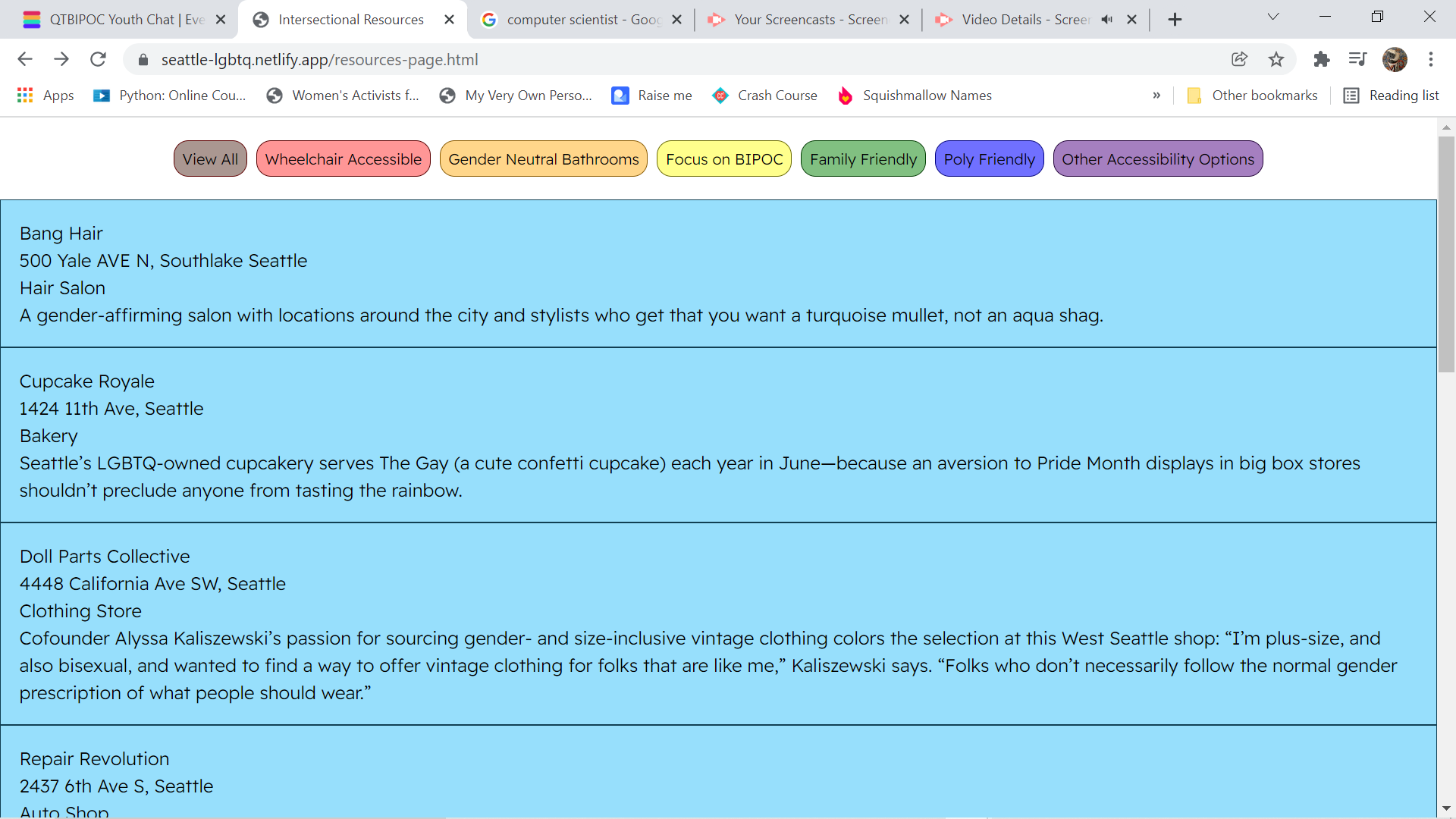Screen dimensions: 1456x819
Task: Select the Poly Friendly filter
Action: click(989, 159)
